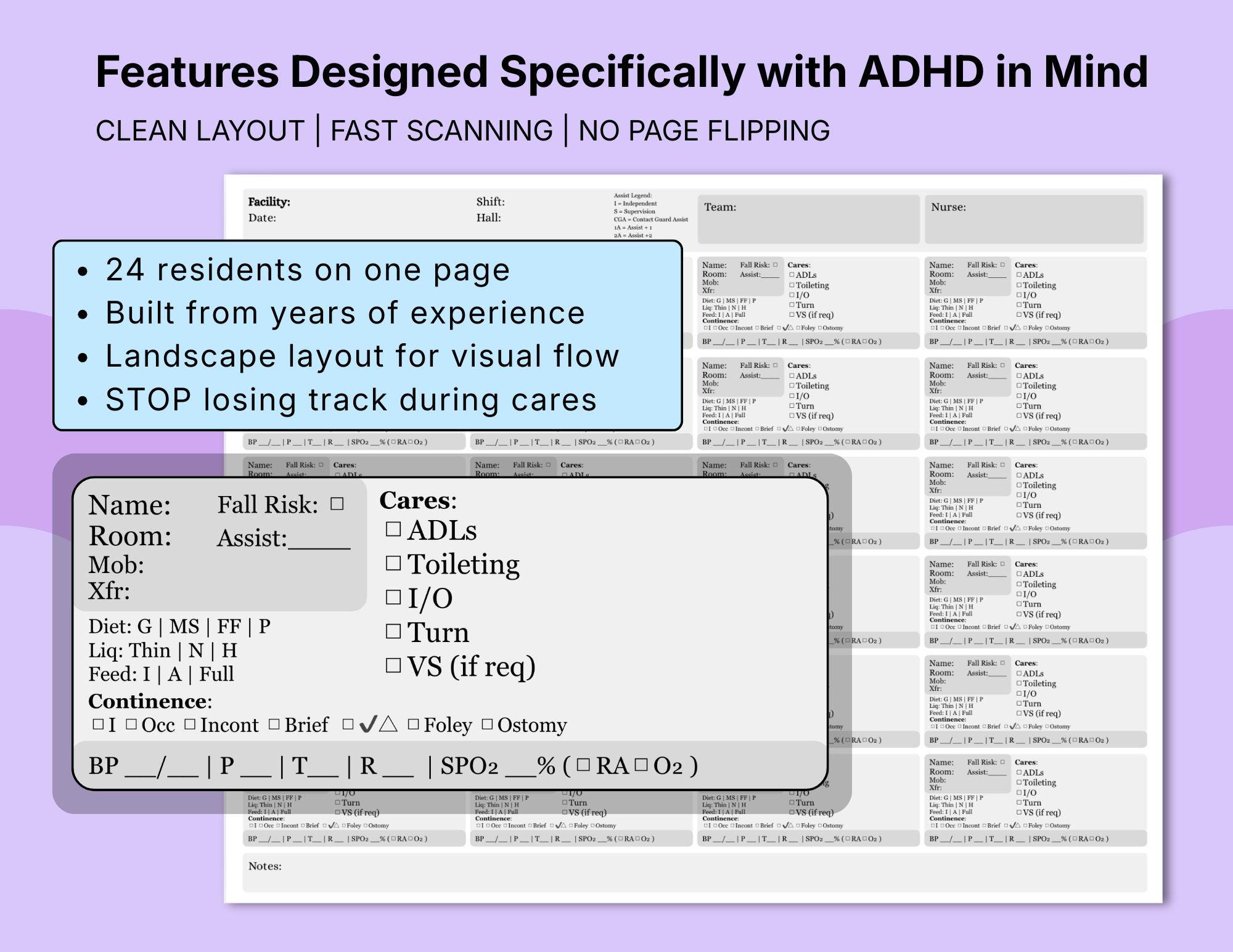The image size is (1233, 952).
Task: Click the Shift label in the header
Action: (490, 201)
